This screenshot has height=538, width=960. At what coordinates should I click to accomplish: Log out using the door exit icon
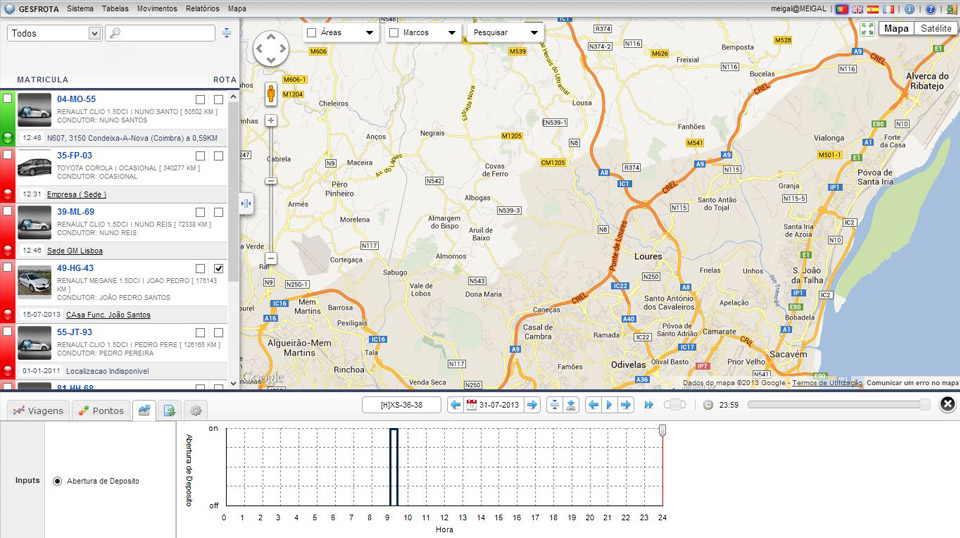pos(952,9)
